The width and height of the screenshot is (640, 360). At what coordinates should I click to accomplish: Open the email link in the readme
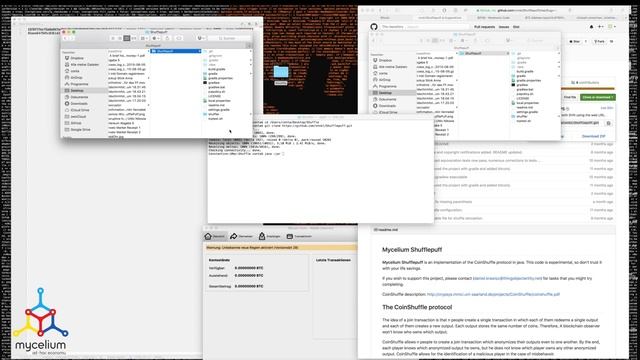coord(507,278)
